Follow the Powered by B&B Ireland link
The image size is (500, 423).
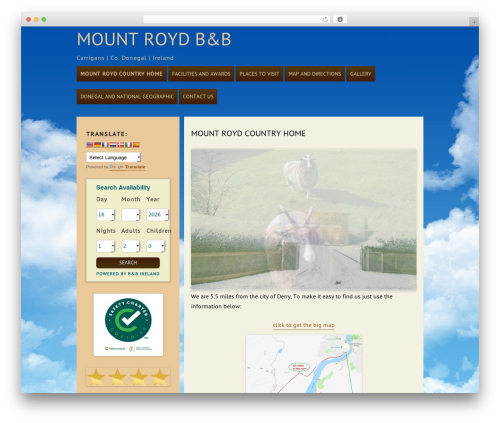point(128,274)
